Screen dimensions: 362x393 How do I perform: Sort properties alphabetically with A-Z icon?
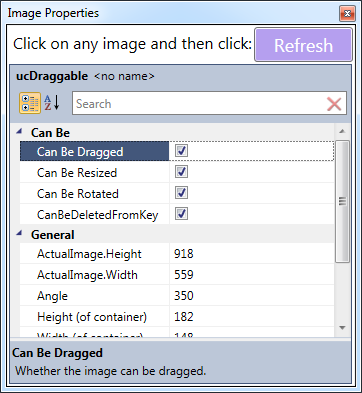pos(52,103)
